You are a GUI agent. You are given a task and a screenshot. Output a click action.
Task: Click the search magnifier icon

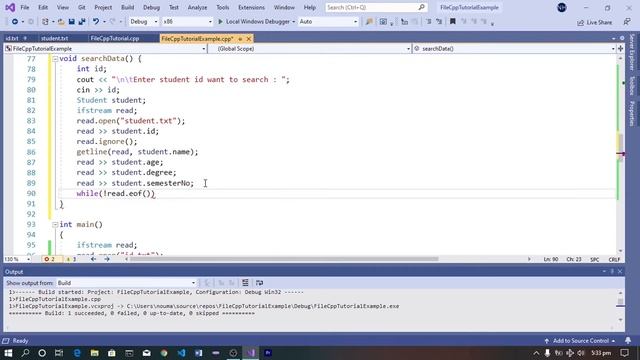click(421, 7)
